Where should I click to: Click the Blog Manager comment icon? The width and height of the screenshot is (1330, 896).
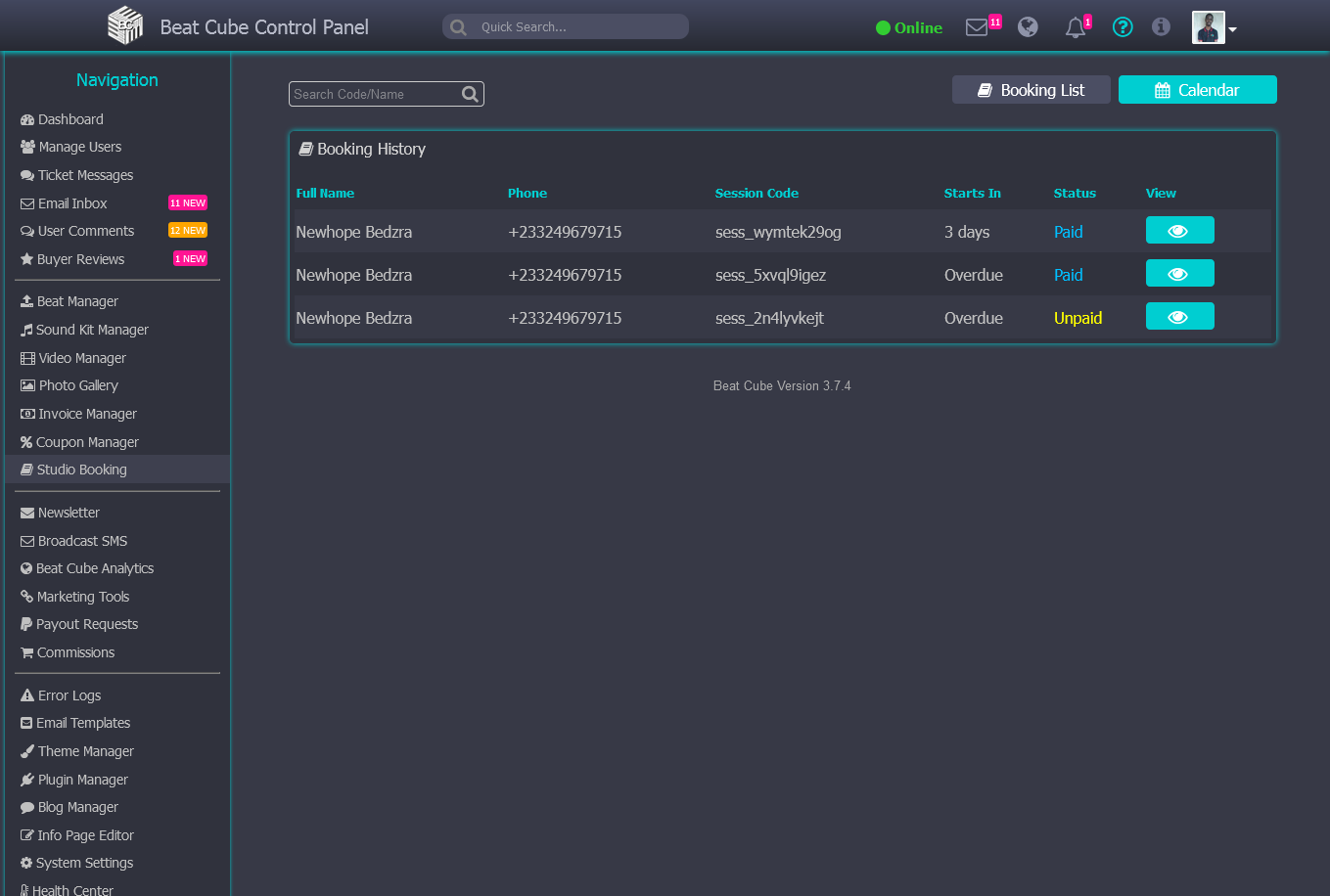click(27, 807)
